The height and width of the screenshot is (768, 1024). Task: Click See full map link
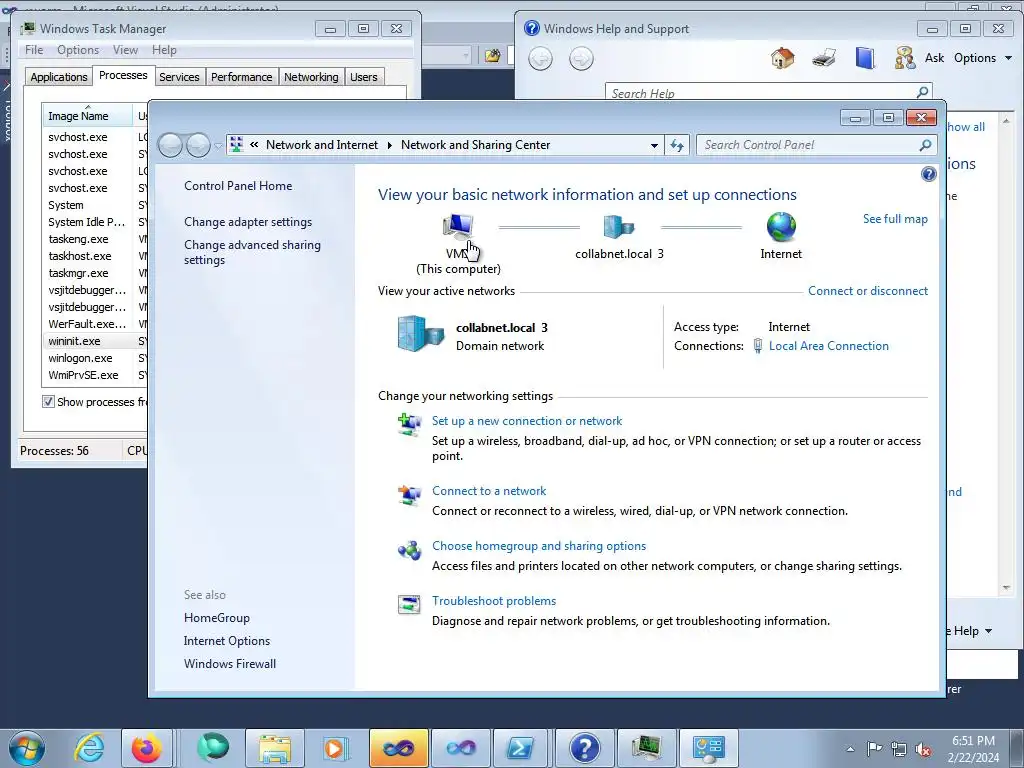[895, 219]
